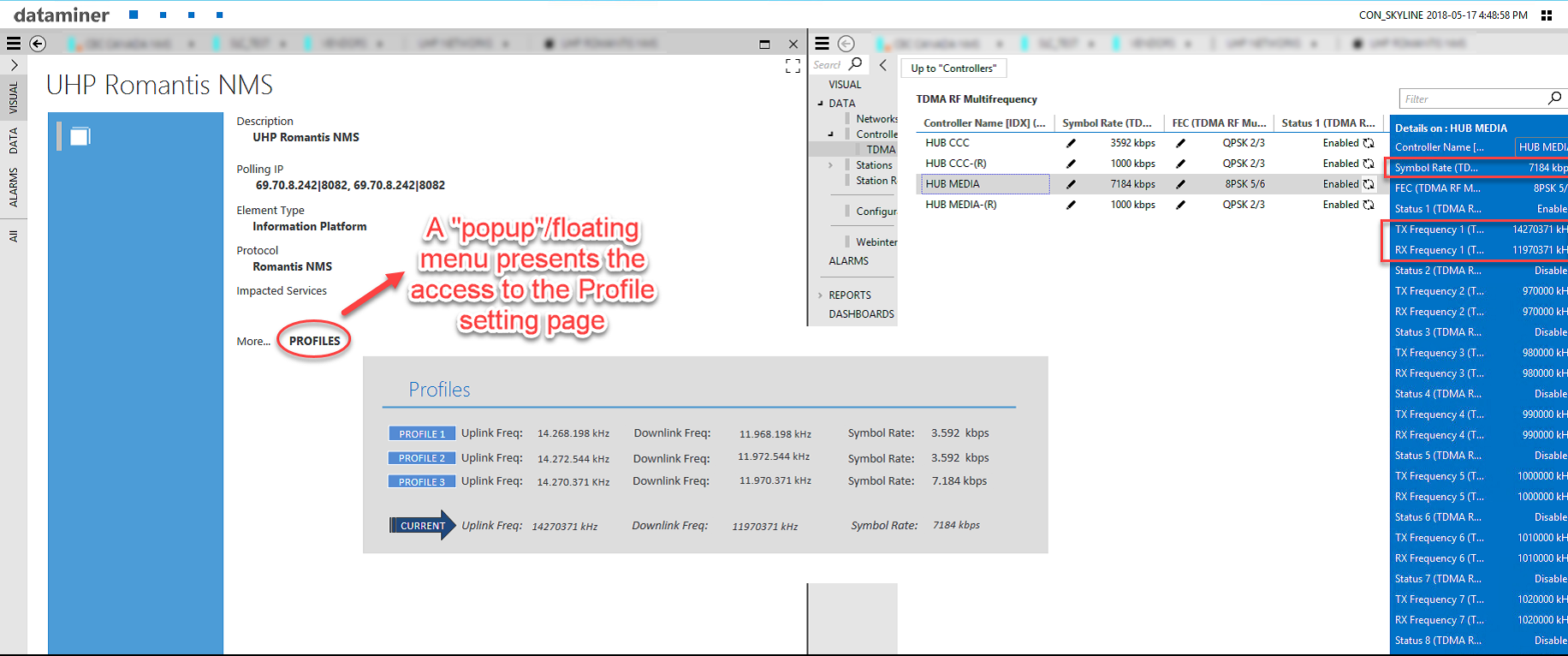Expand the left sidebar with chevron
1568x656 pixels.
pyautogui.click(x=14, y=65)
